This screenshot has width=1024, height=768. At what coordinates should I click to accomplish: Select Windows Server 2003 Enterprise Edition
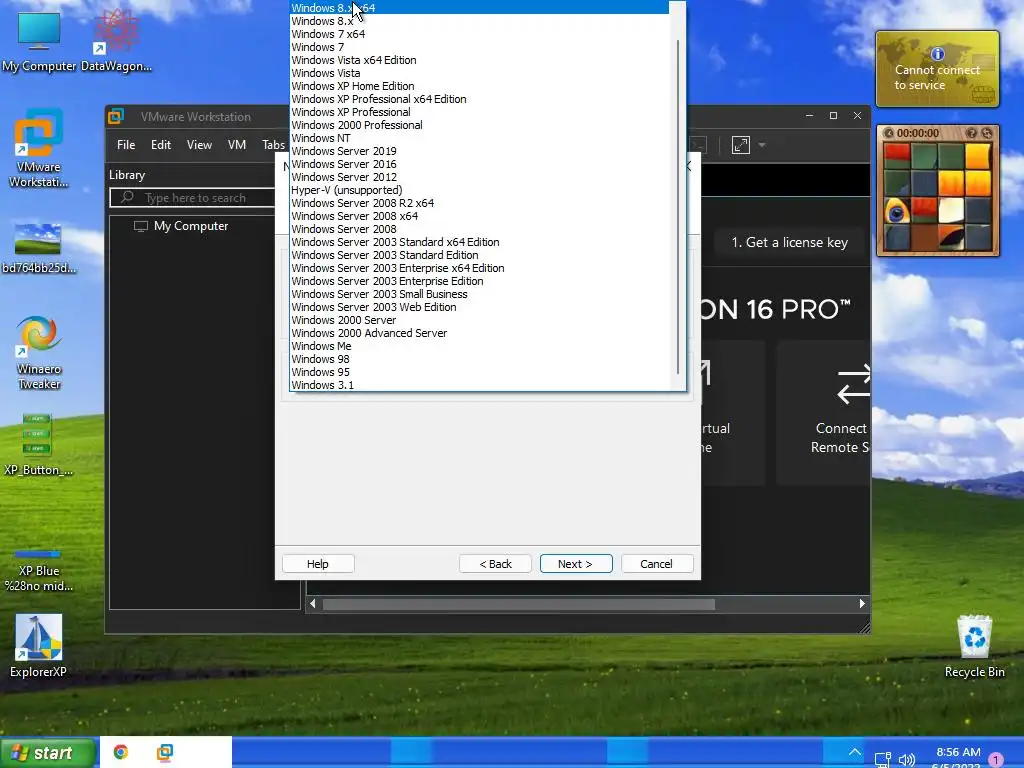point(479,281)
